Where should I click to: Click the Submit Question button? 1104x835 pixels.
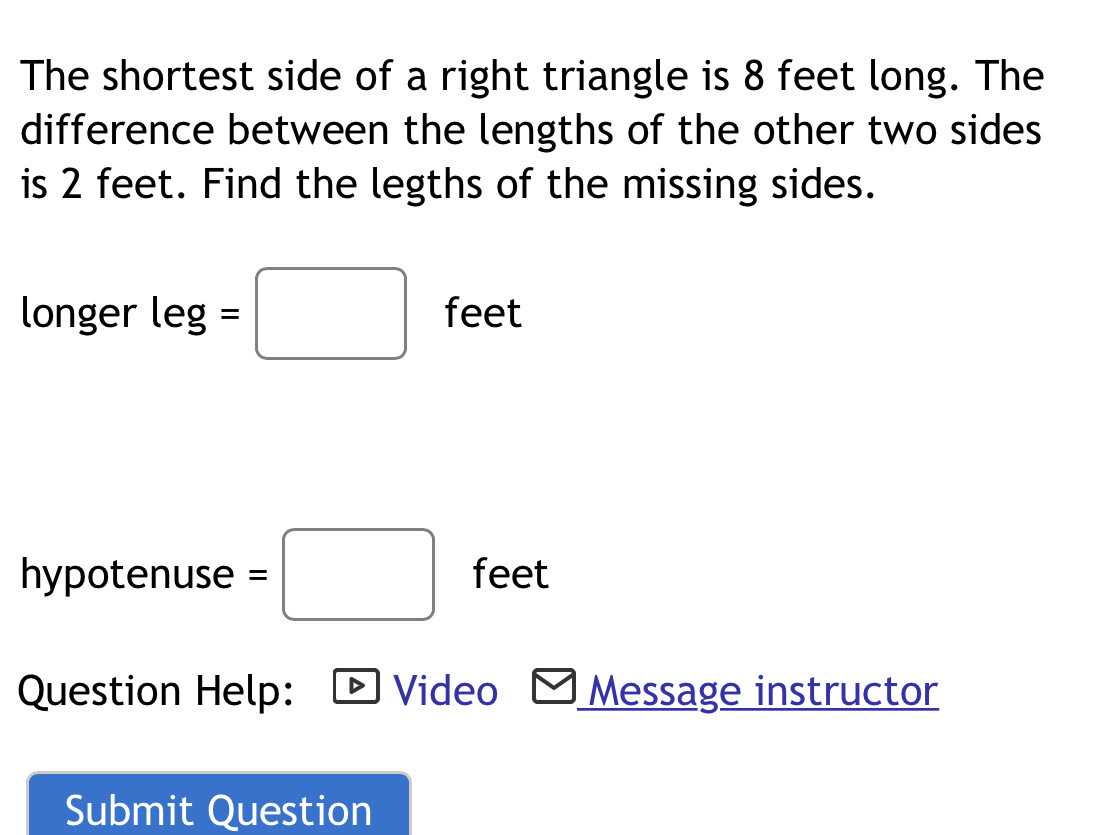(218, 809)
